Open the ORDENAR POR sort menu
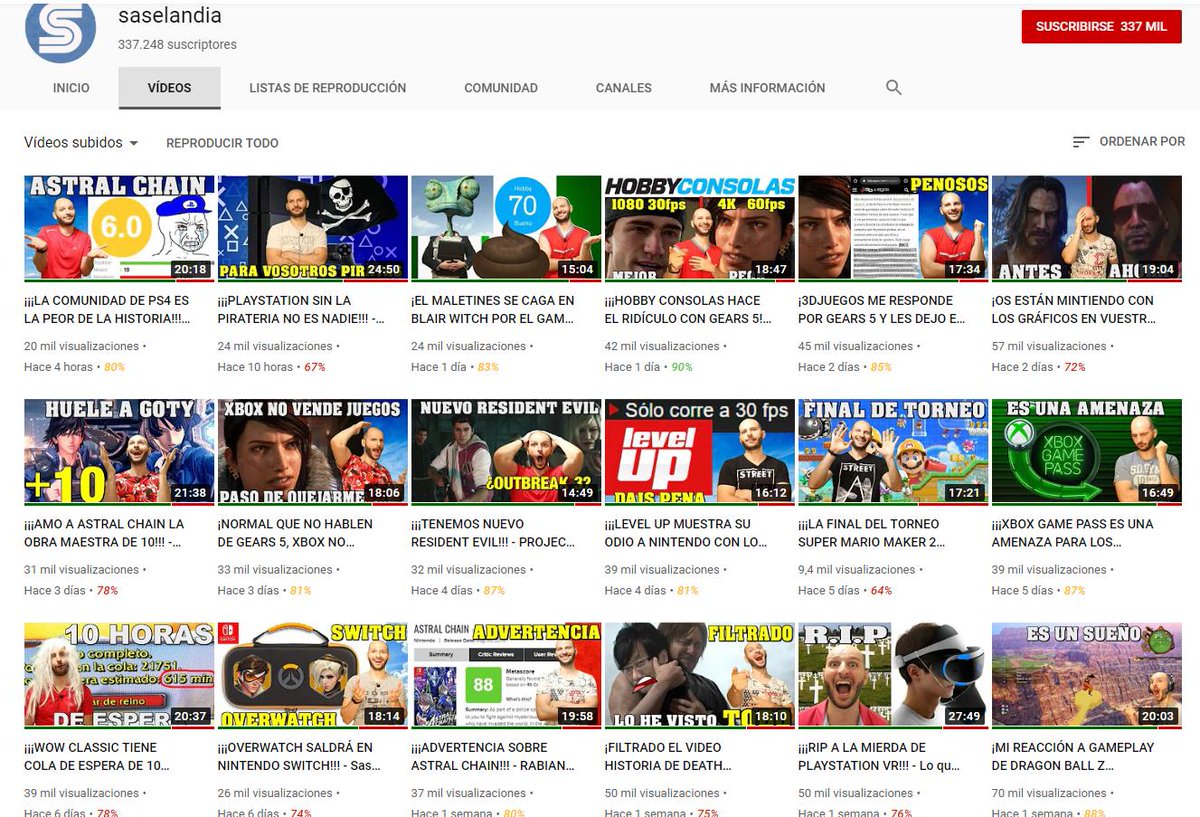 click(1128, 142)
